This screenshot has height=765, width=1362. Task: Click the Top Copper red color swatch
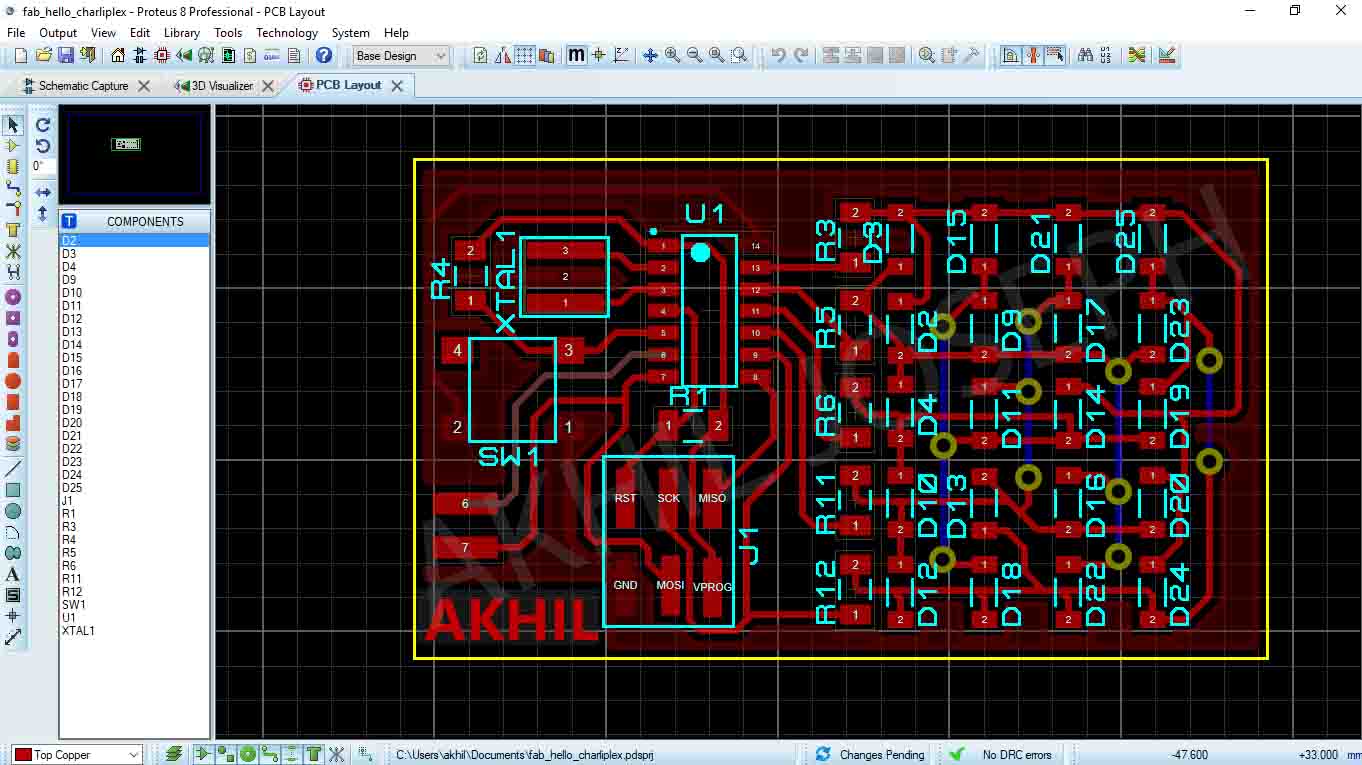(23, 755)
